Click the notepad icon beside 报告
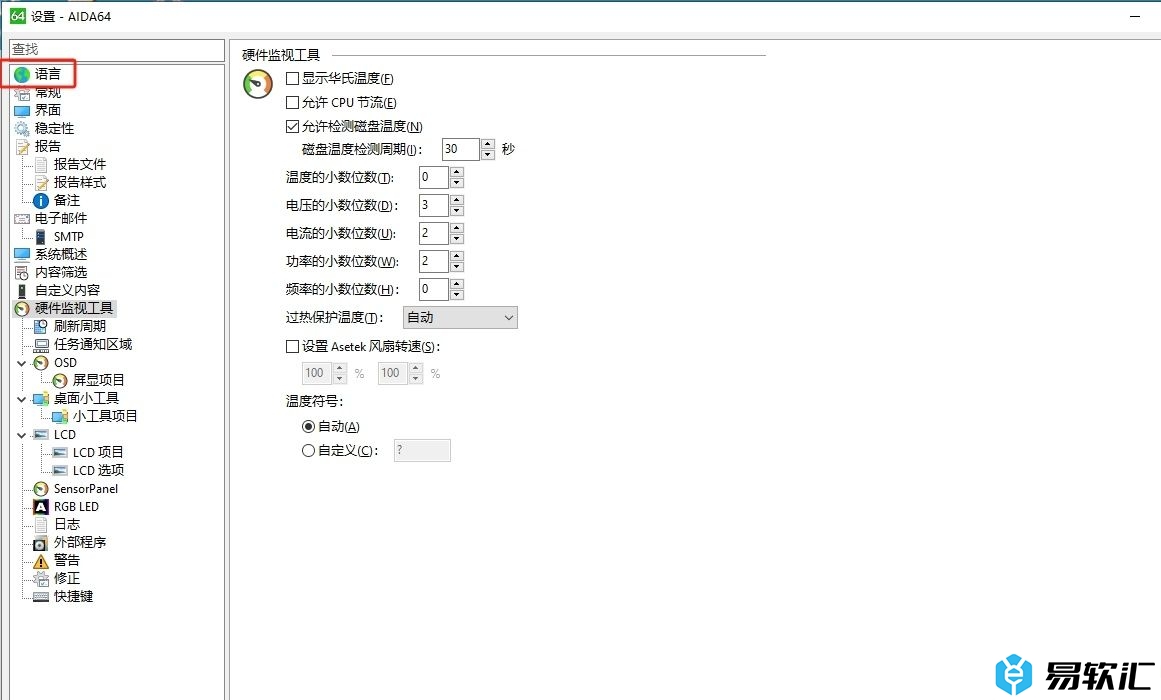1161x700 pixels. (22, 147)
